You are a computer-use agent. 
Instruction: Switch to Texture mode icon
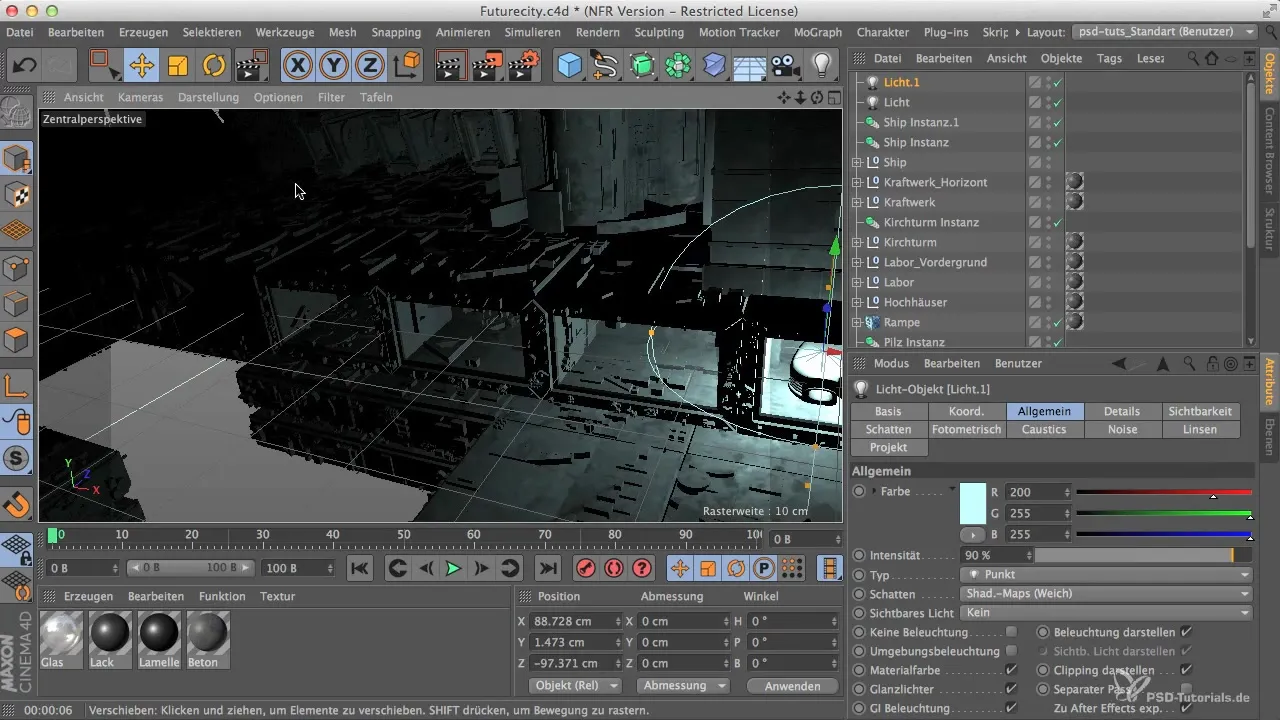17,194
